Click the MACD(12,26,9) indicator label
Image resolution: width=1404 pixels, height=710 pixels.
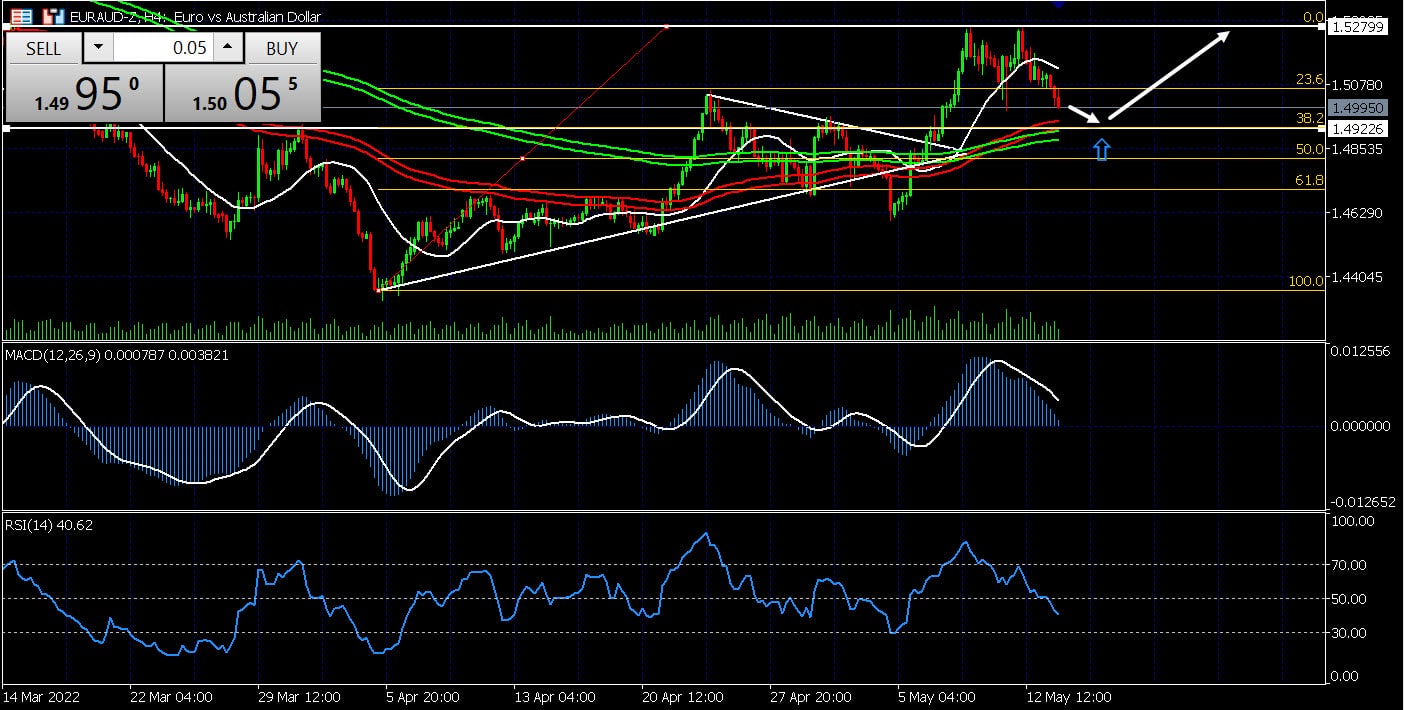tap(117, 355)
